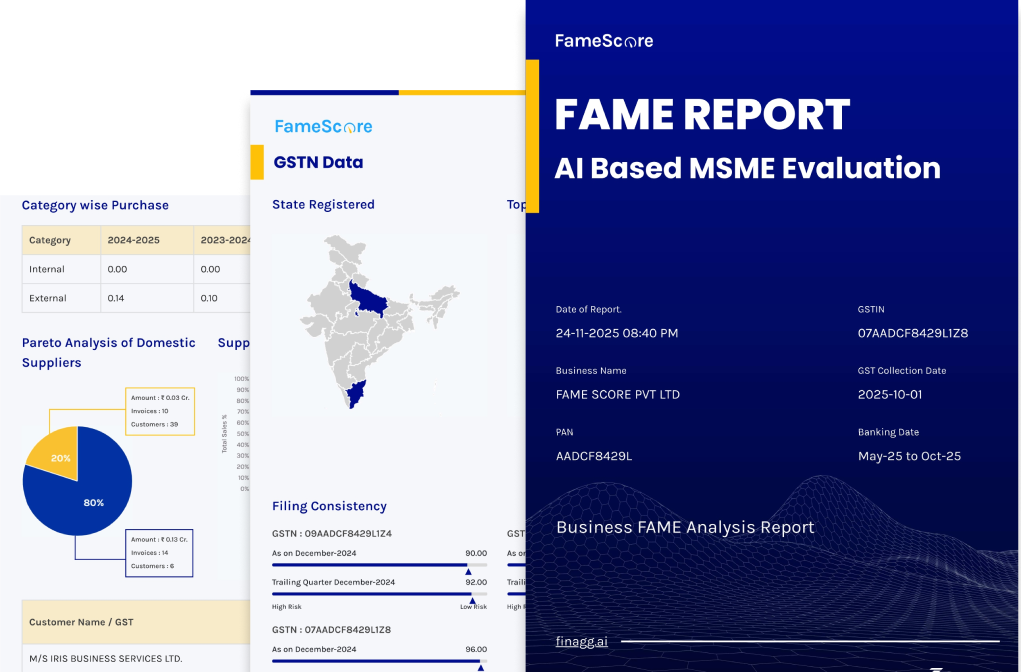Click the callout box with Invoices : 14
Image resolution: width=1022 pixels, height=672 pixels.
point(159,553)
